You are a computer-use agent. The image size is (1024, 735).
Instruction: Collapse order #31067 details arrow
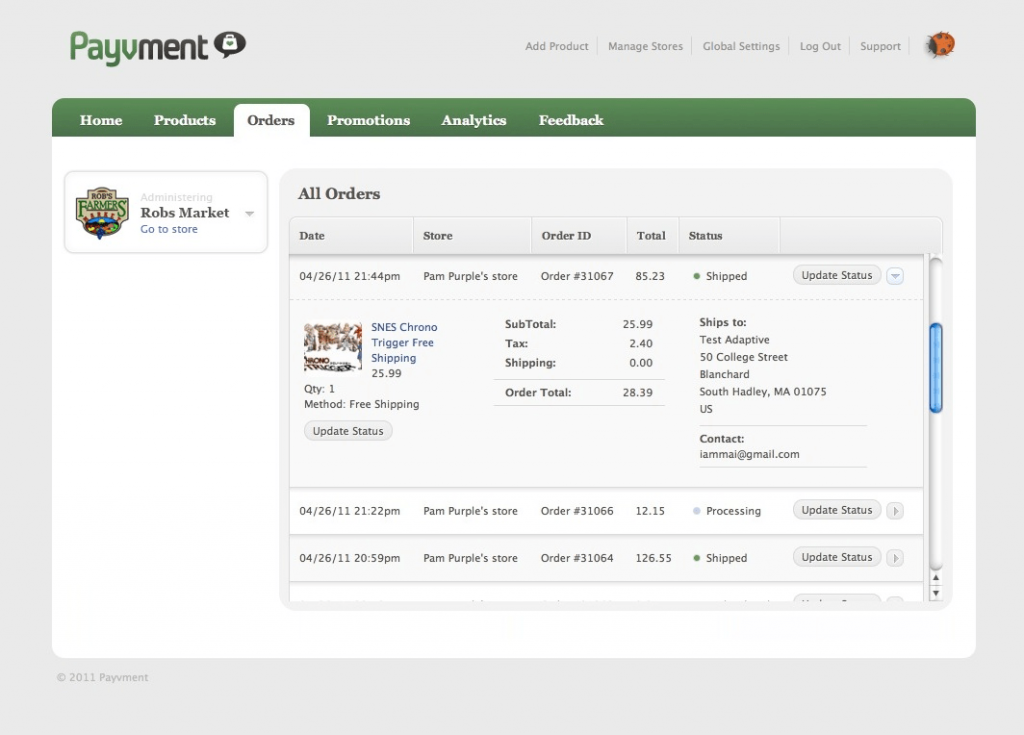(x=895, y=276)
